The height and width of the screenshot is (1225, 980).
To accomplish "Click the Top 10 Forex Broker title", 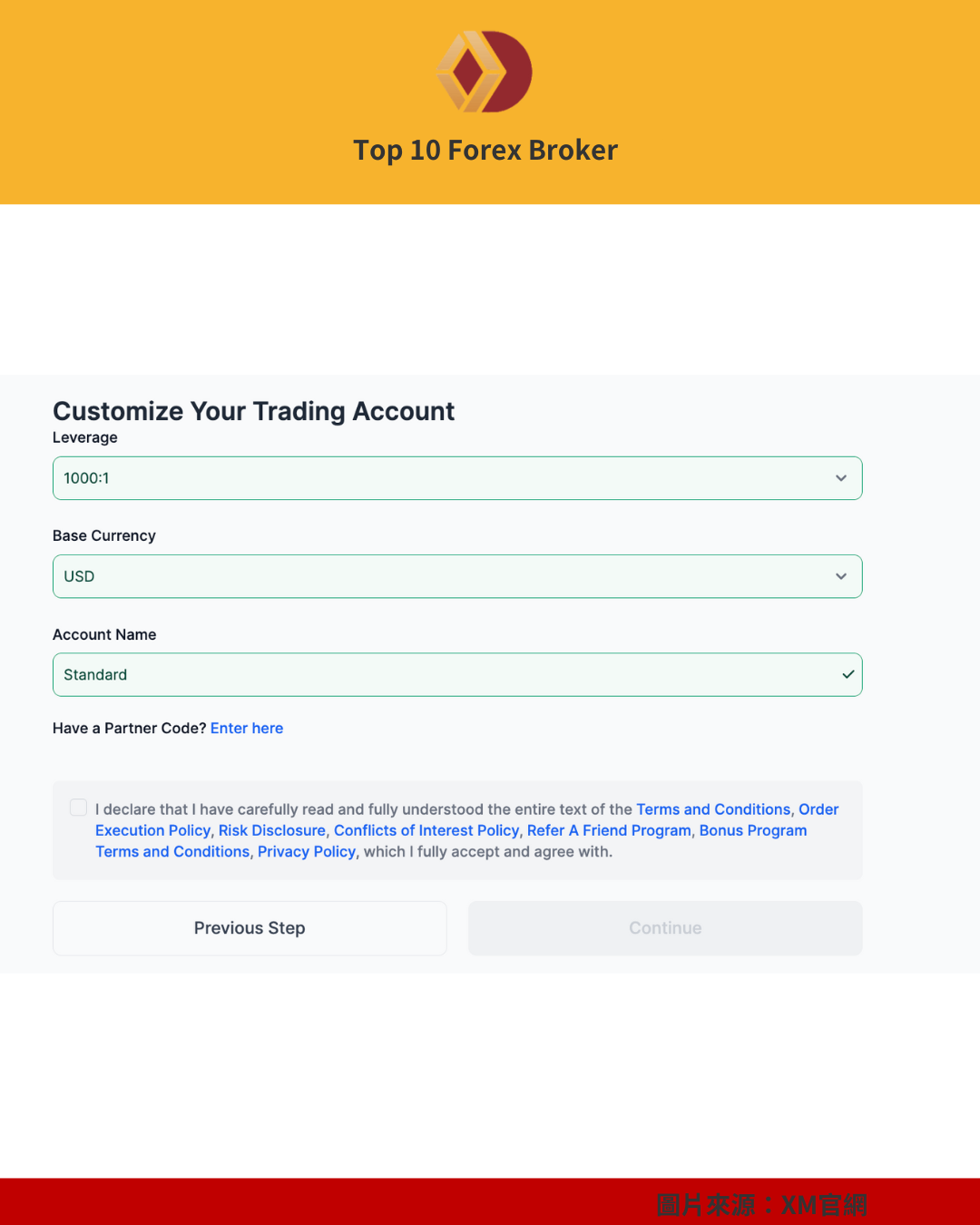I will click(x=485, y=151).
